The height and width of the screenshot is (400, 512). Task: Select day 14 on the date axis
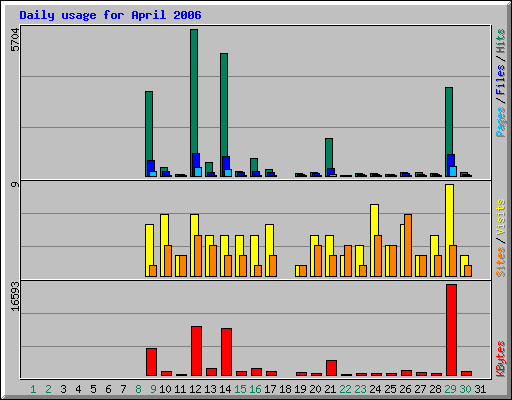[x=225, y=389]
